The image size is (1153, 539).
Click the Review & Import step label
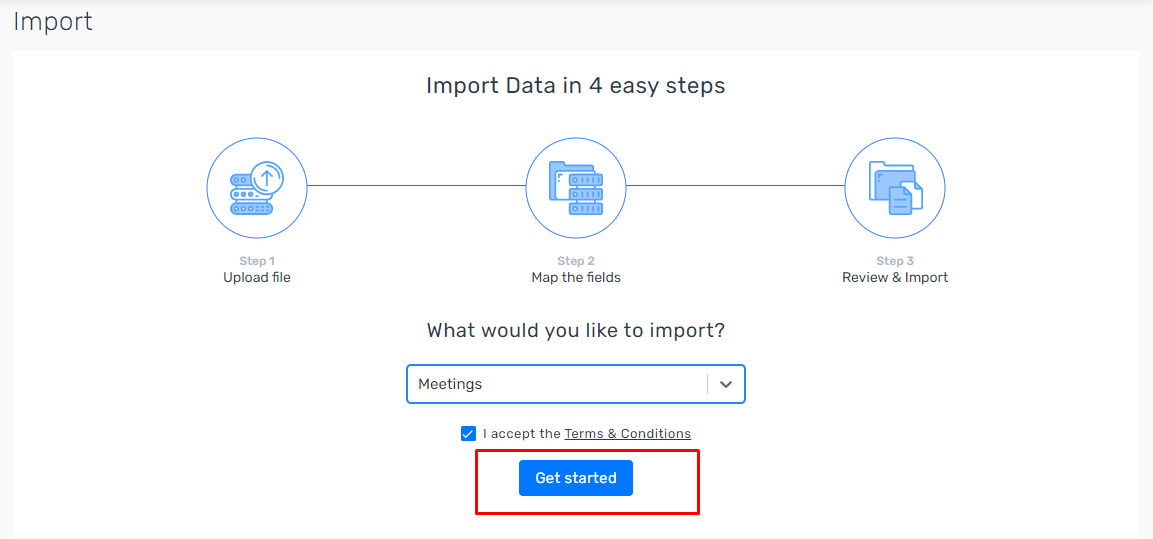pos(895,278)
